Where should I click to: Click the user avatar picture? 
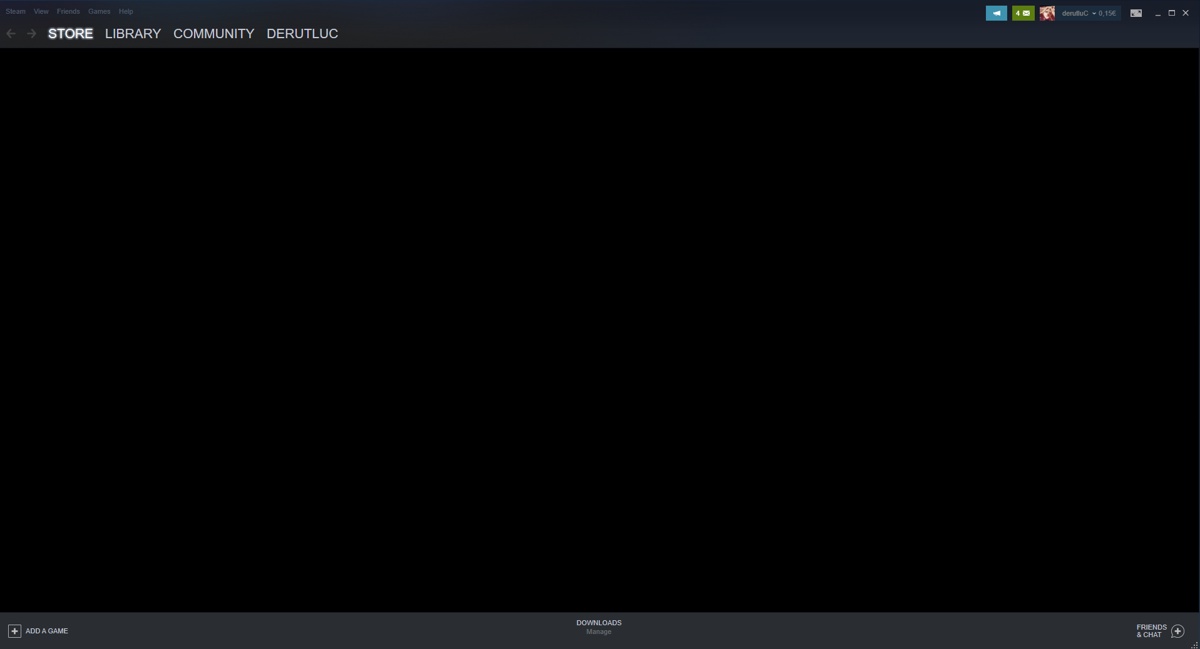(x=1047, y=13)
